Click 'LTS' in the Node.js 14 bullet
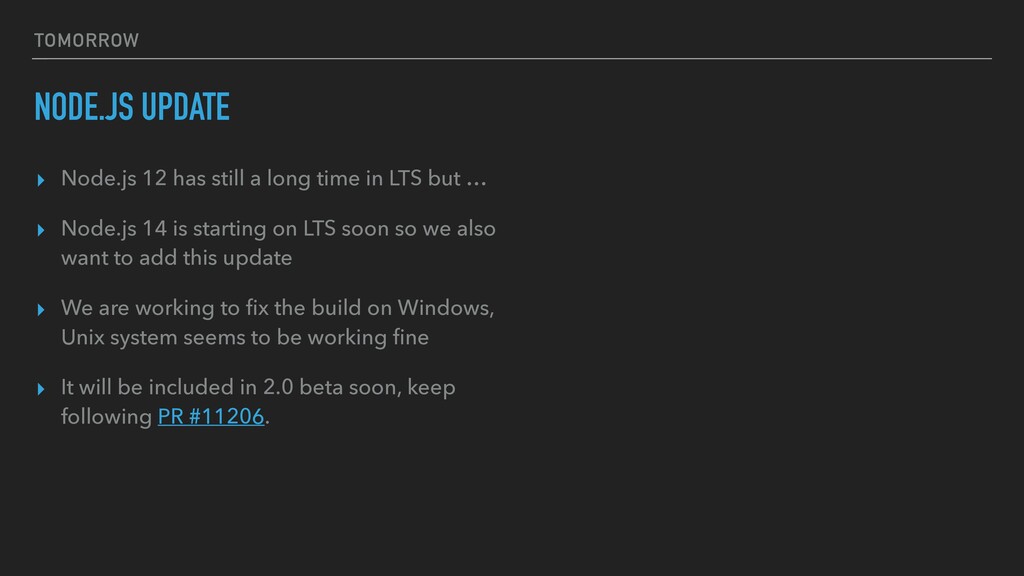This screenshot has width=1024, height=576. coord(319,229)
